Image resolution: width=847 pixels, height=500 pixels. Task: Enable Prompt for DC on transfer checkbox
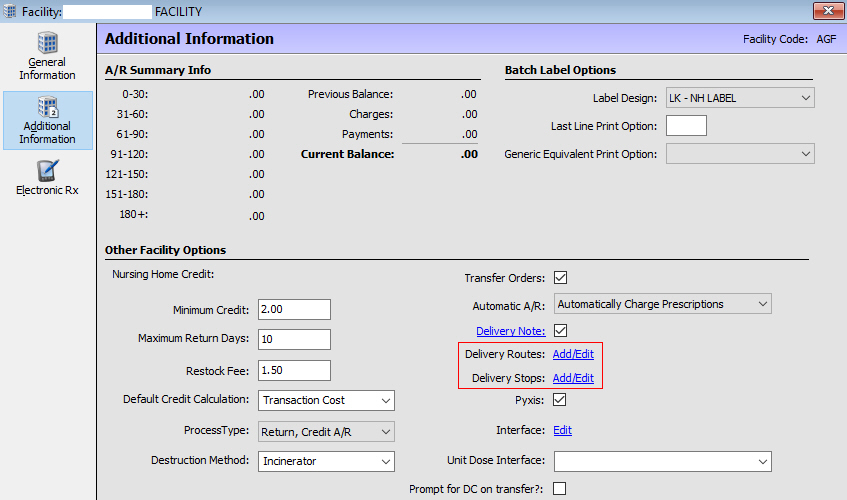pyautogui.click(x=560, y=489)
